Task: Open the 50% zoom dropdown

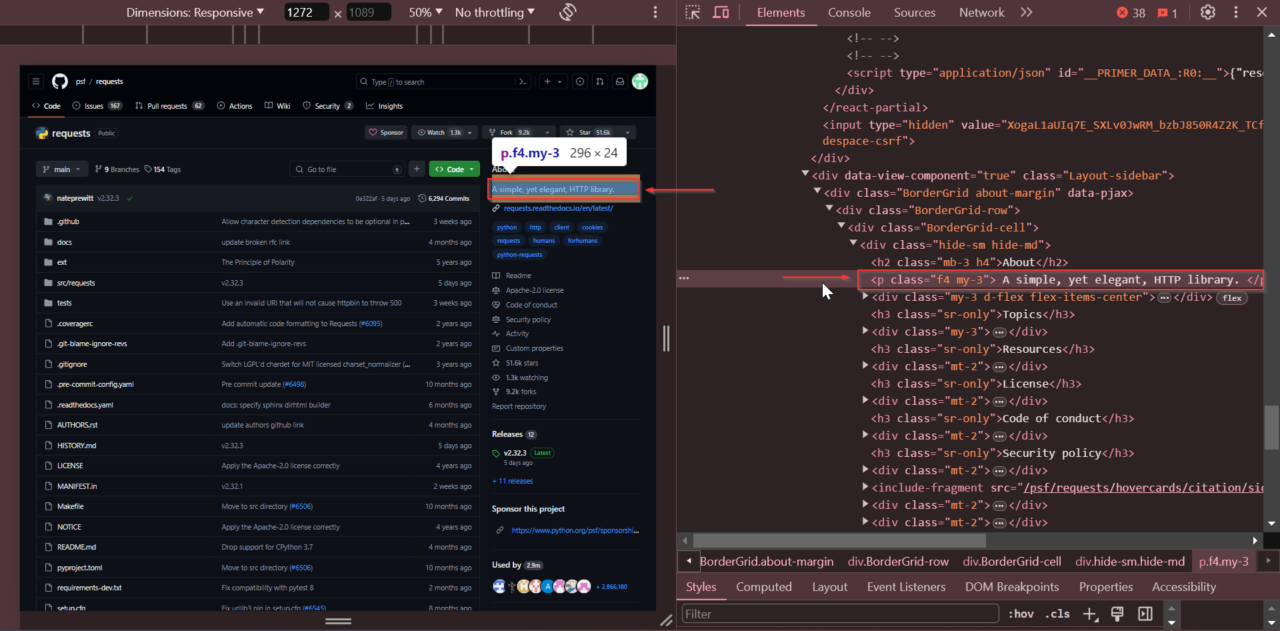Action: click(x=426, y=12)
